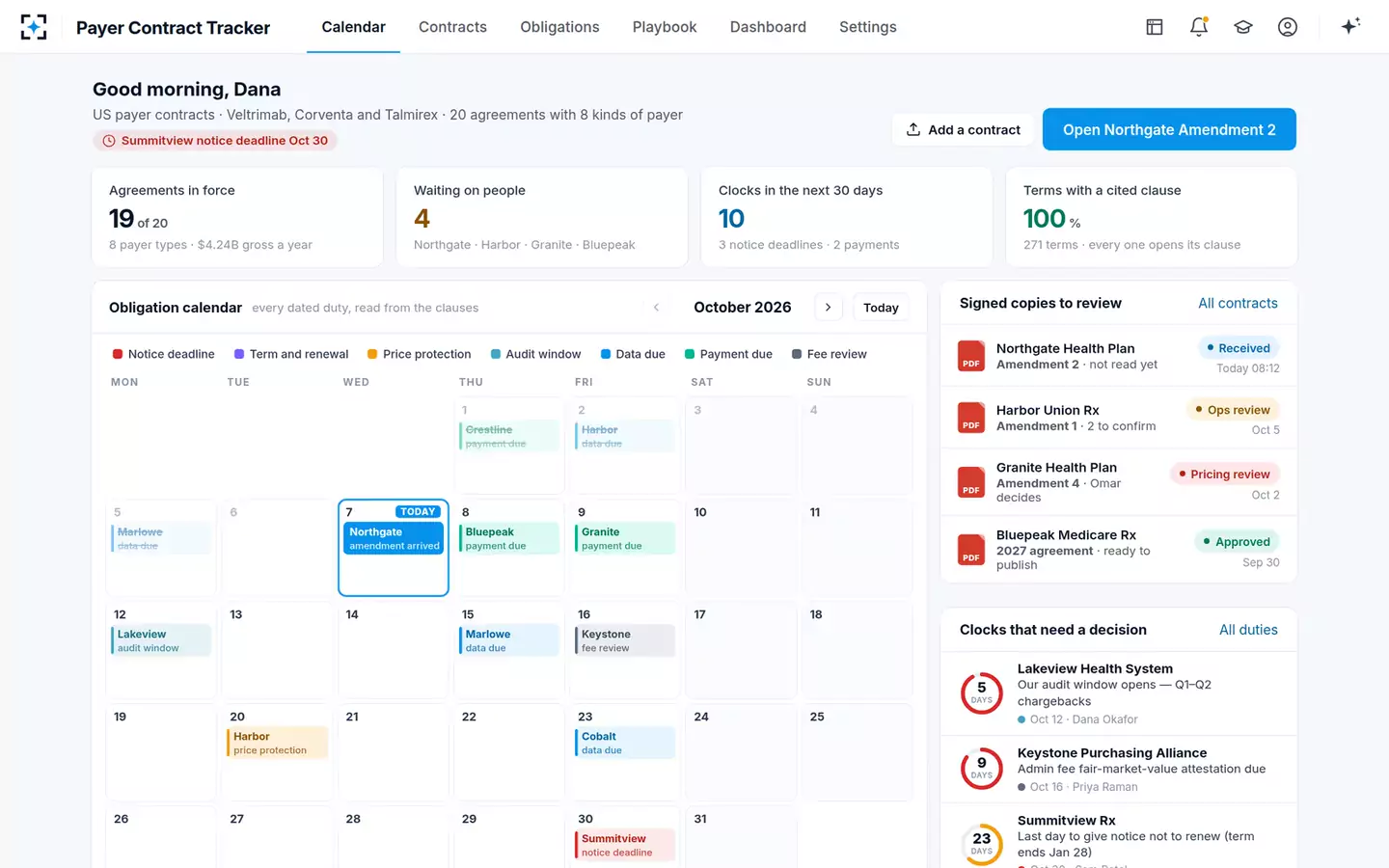Open the All duties link

(x=1248, y=630)
